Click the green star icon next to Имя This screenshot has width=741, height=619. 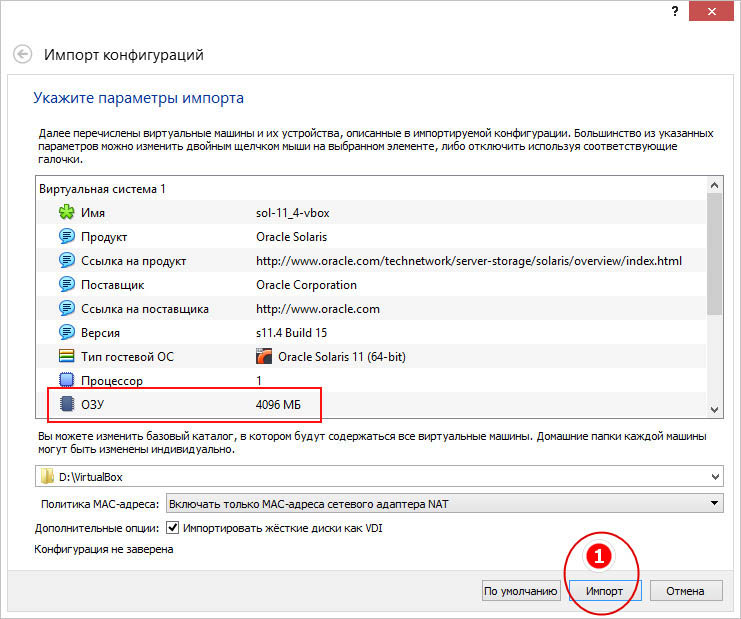(x=67, y=212)
